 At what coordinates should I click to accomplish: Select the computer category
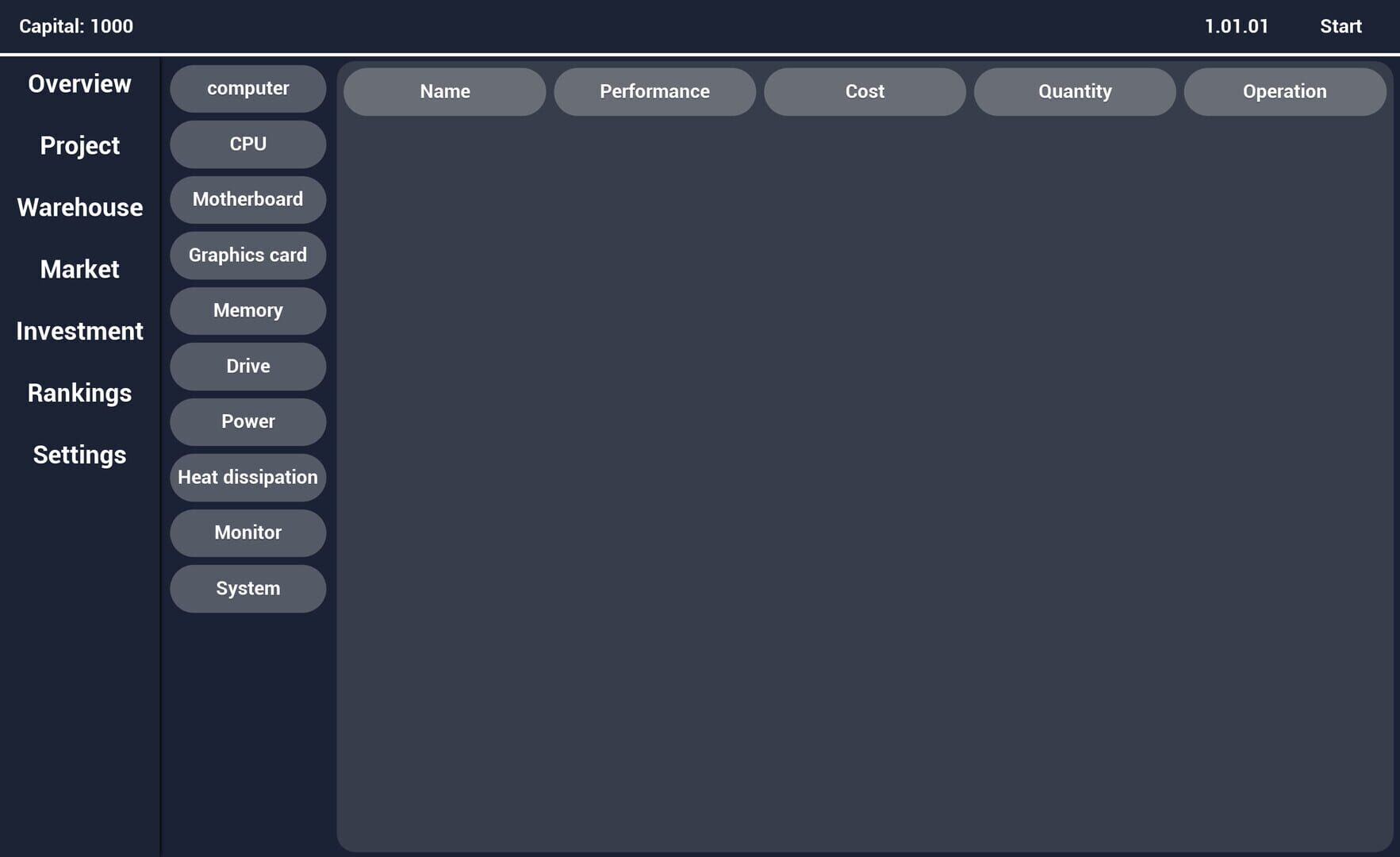(x=247, y=88)
